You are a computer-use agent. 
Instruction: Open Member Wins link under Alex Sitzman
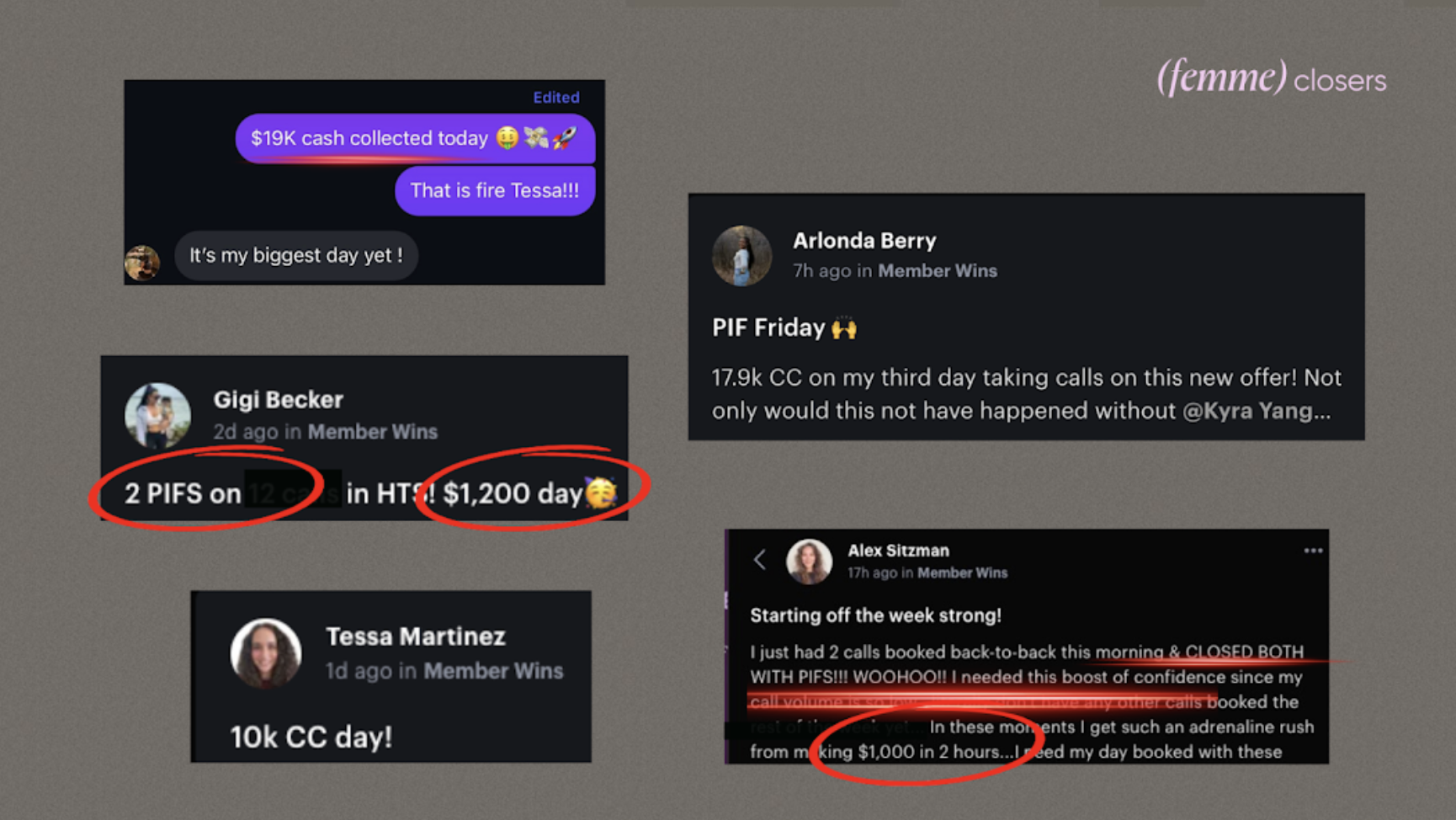[x=962, y=572]
